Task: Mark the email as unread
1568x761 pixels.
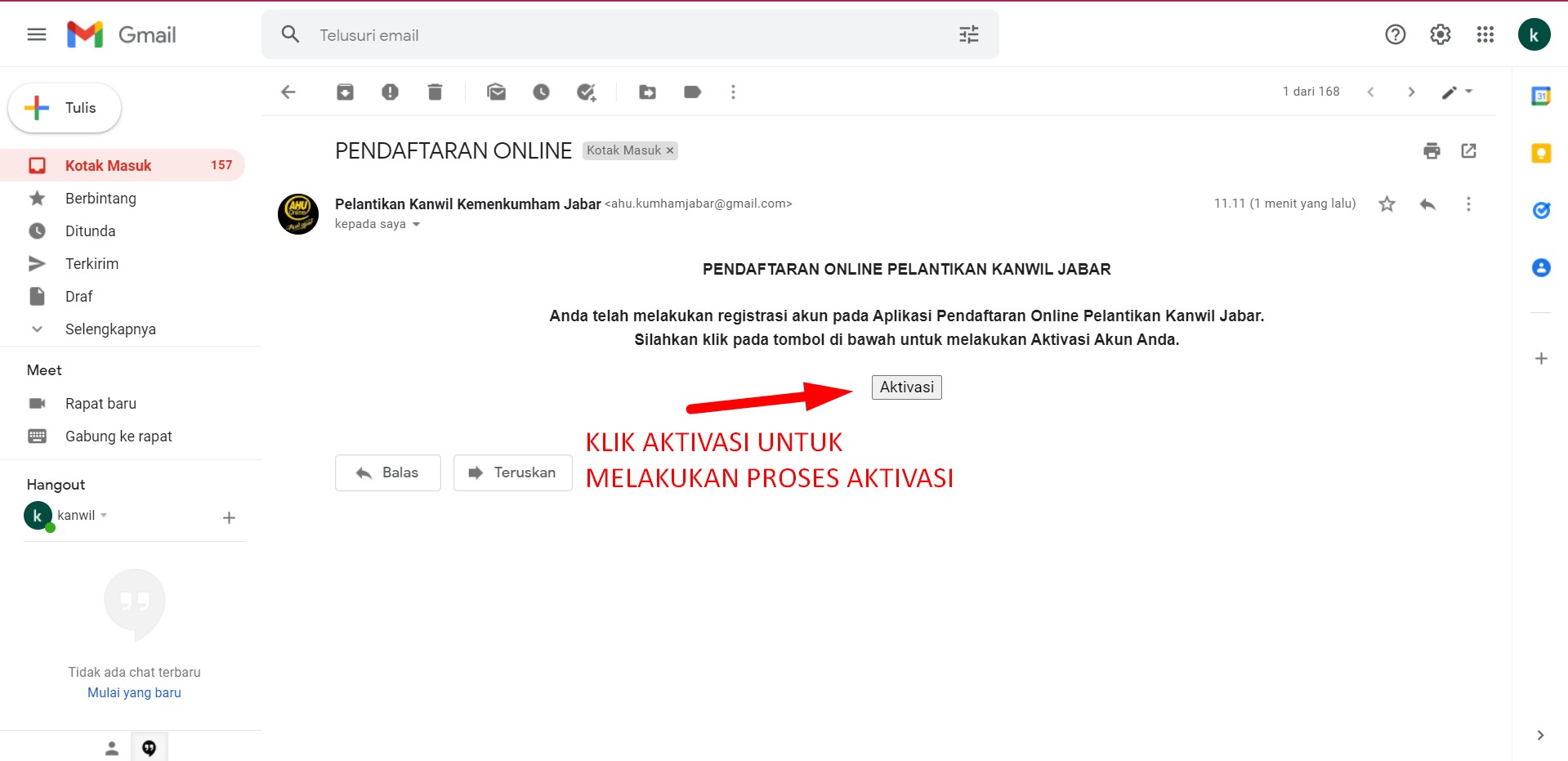Action: click(x=496, y=92)
